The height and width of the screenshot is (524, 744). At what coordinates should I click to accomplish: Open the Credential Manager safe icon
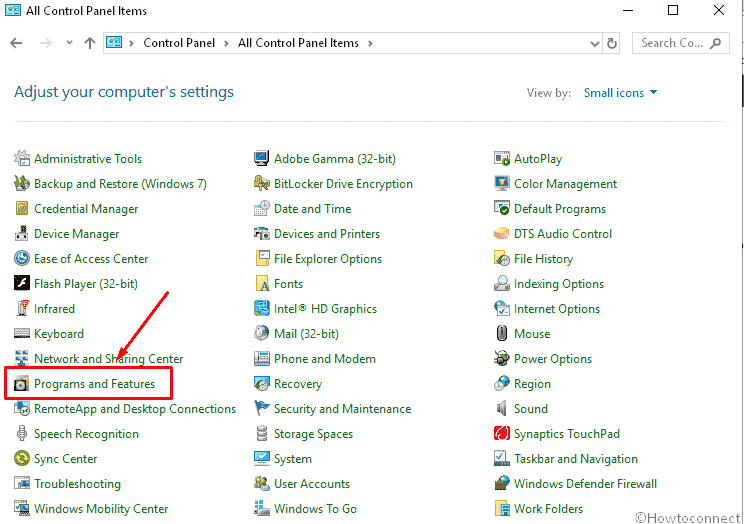(x=22, y=208)
